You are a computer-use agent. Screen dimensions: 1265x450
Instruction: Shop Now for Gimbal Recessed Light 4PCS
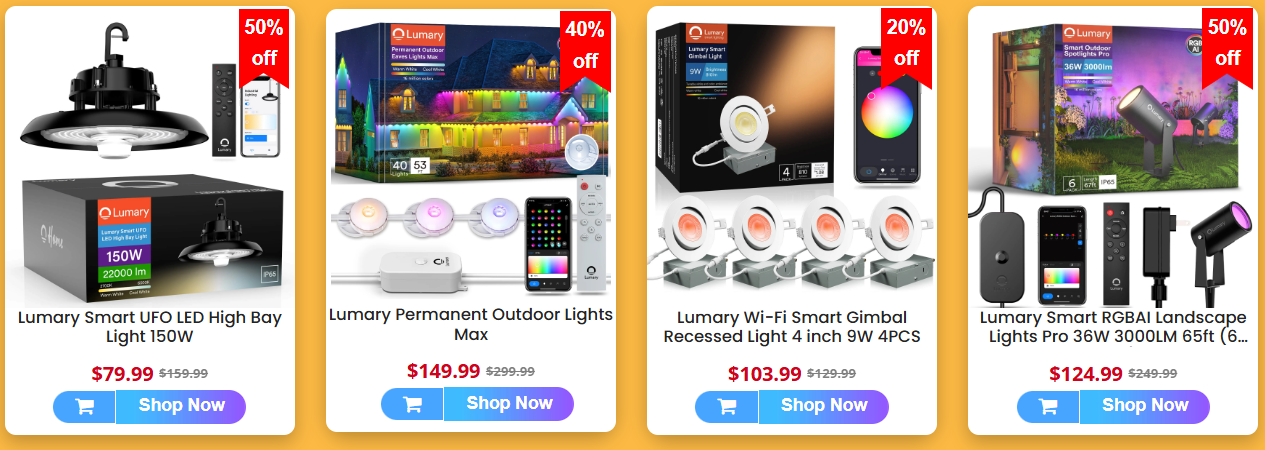(824, 407)
